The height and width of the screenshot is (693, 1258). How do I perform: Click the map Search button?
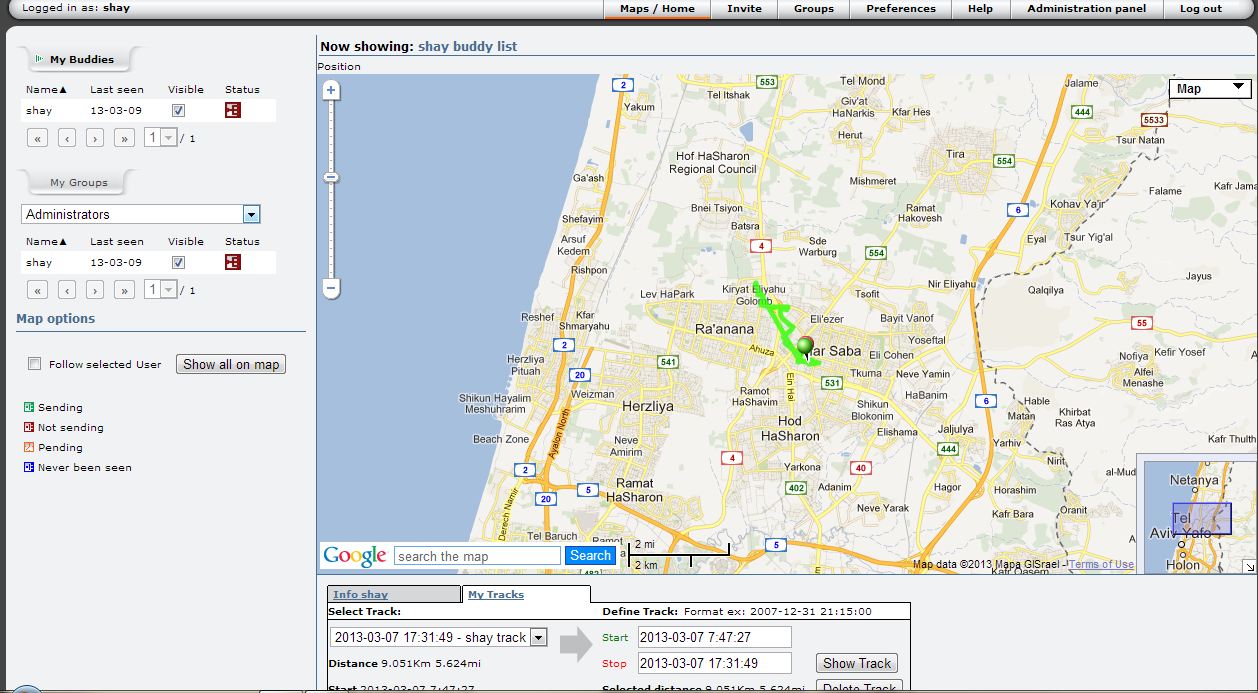590,556
